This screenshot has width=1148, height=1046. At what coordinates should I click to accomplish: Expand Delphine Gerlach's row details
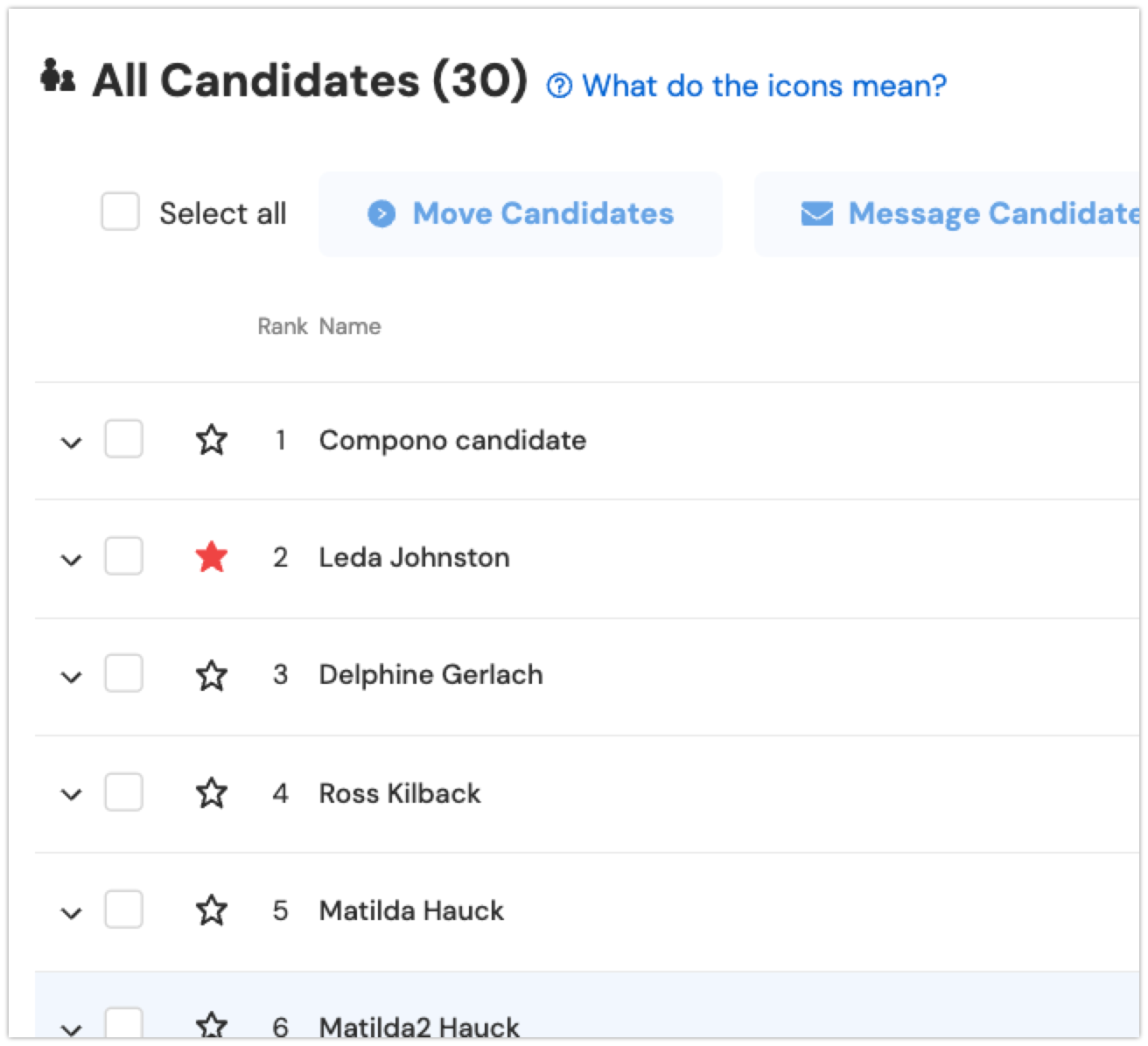click(x=72, y=677)
